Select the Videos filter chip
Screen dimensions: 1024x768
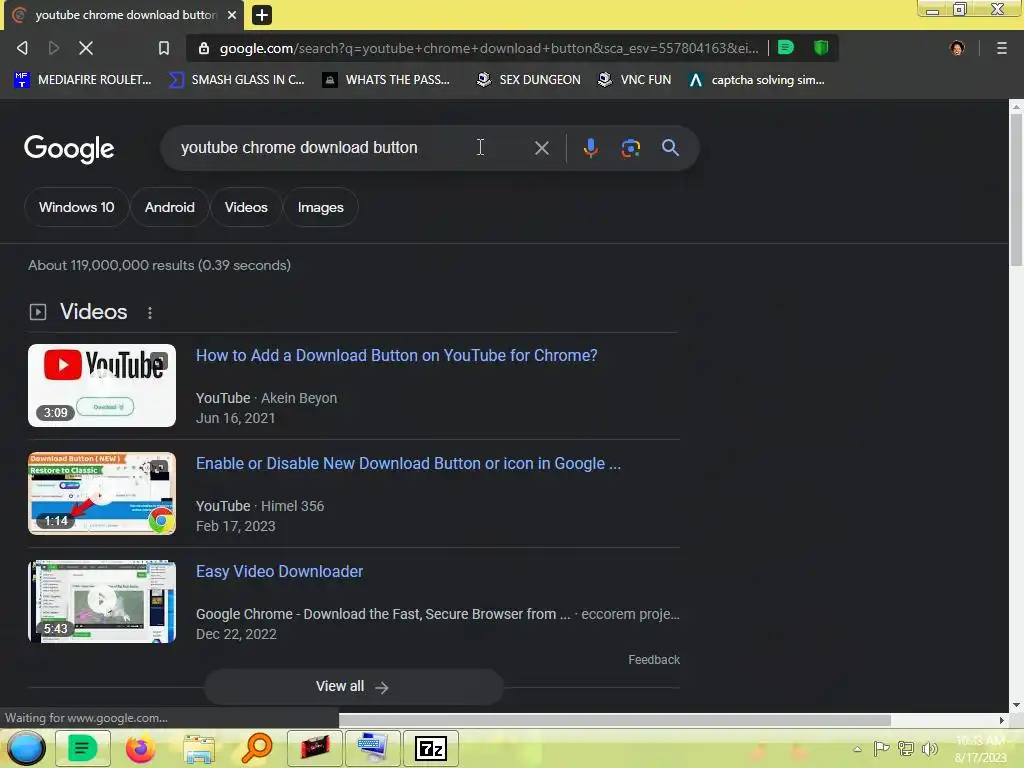coord(246,207)
